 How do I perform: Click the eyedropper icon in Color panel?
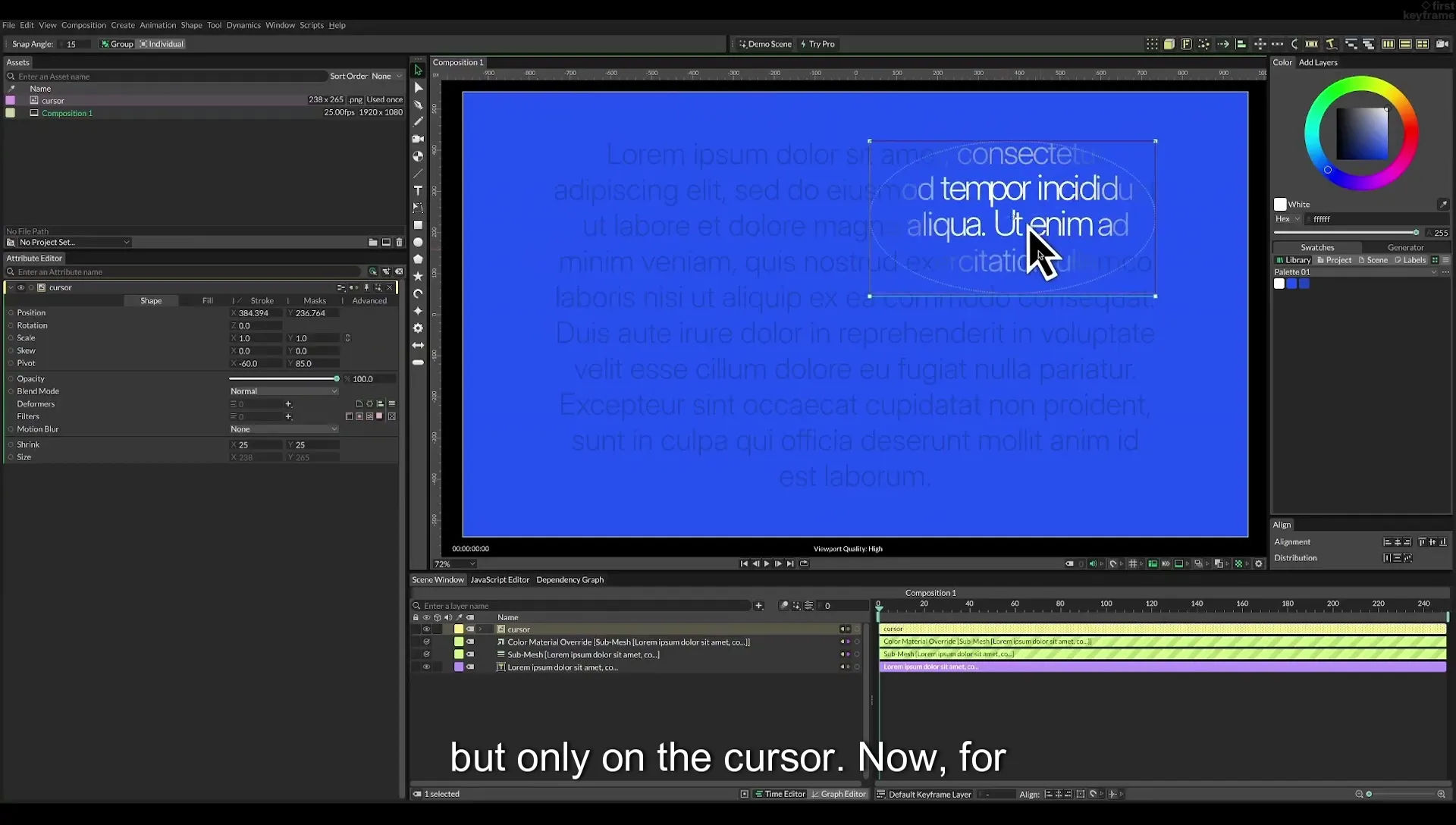(1443, 205)
